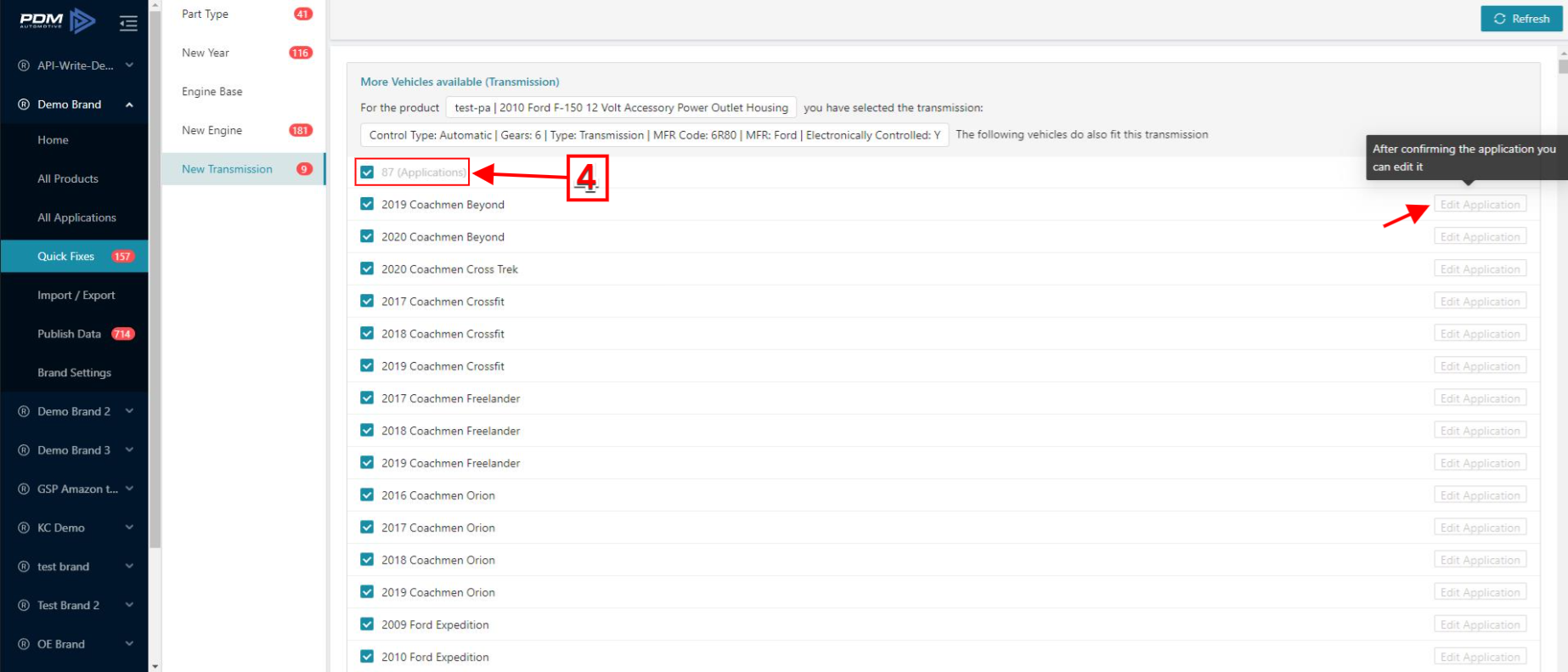Image resolution: width=1568 pixels, height=672 pixels.
Task: Click the registered icon beside Demo Brand 2
Action: point(24,411)
